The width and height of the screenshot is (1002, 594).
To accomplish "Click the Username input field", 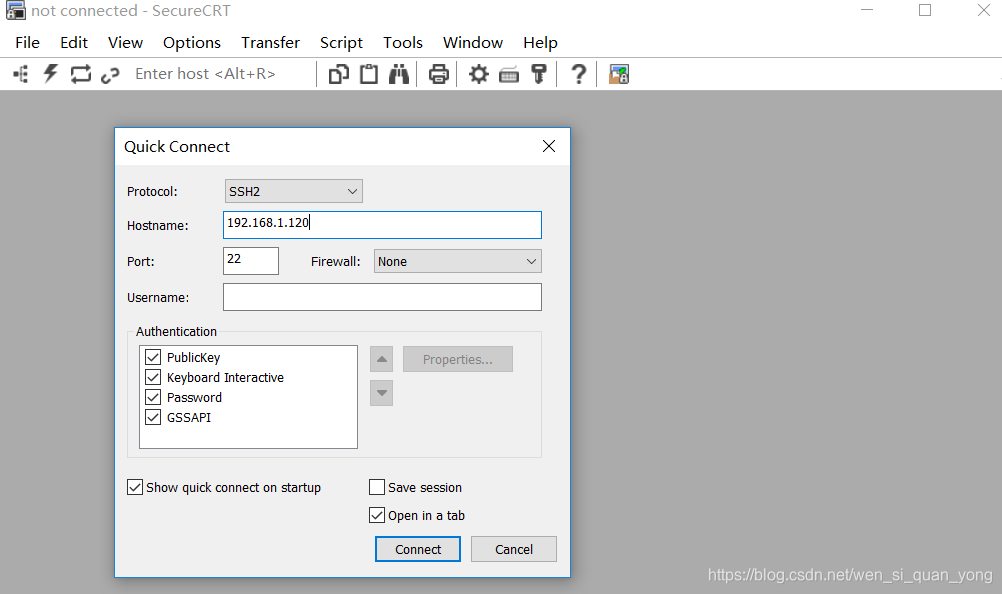I will pyautogui.click(x=382, y=297).
